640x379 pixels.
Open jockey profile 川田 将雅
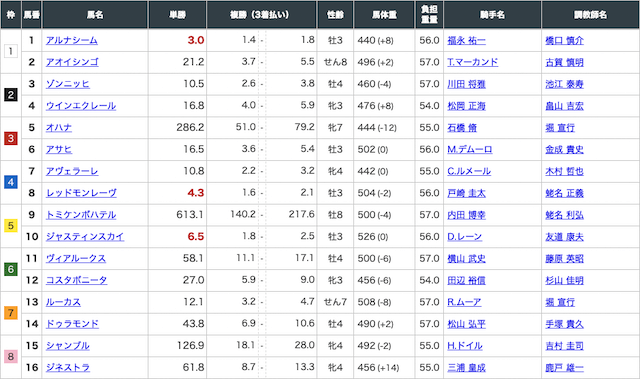467,84
